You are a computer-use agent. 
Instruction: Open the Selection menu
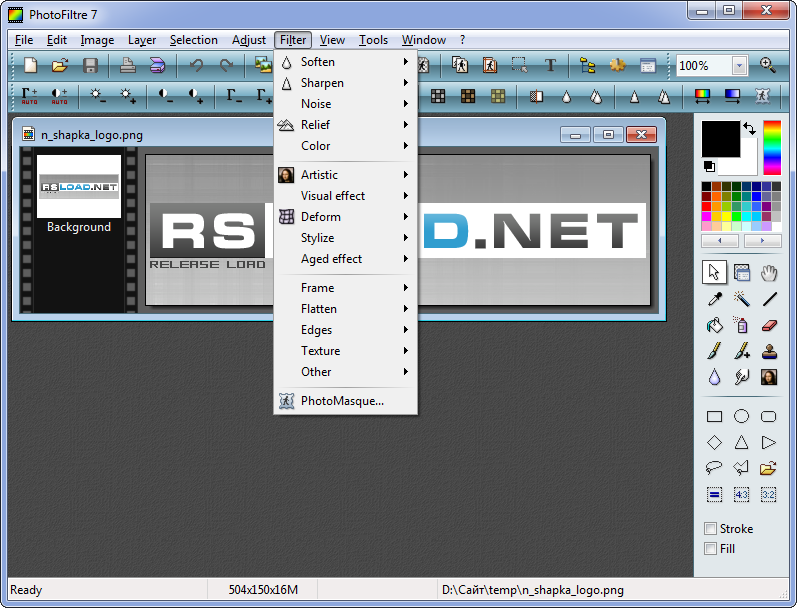click(194, 40)
